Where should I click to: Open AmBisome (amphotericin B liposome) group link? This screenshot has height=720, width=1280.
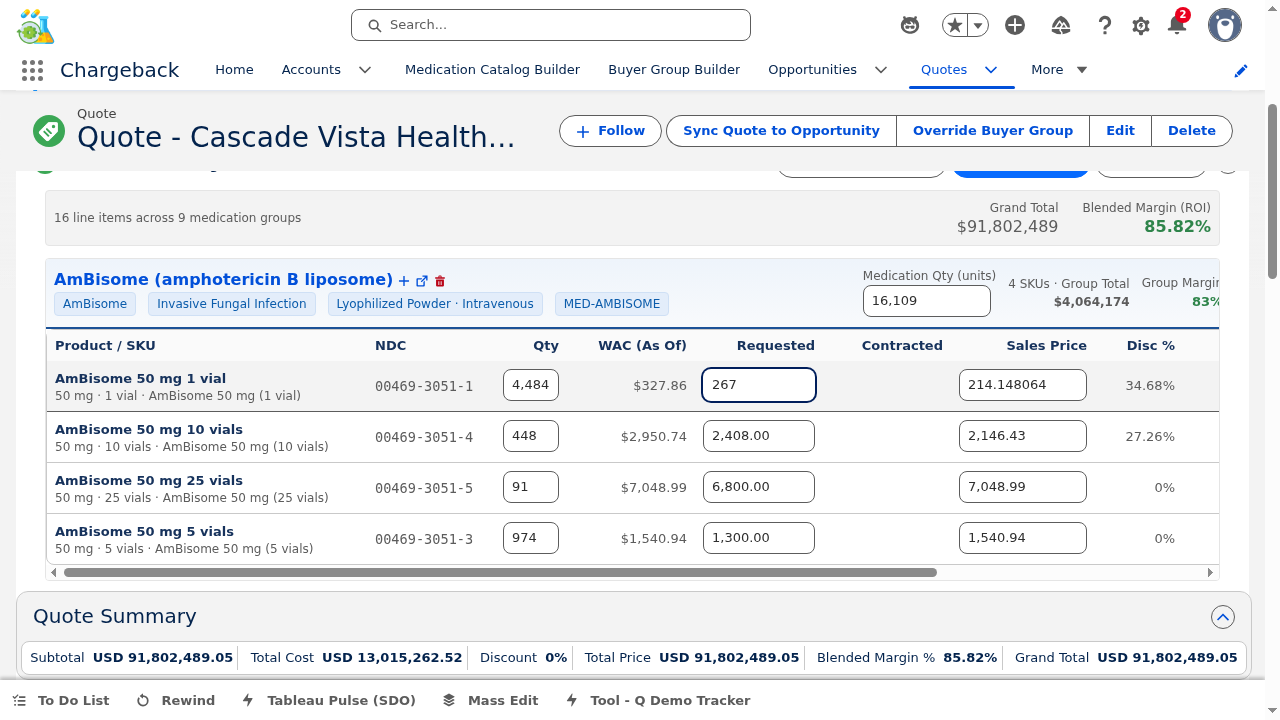click(223, 280)
